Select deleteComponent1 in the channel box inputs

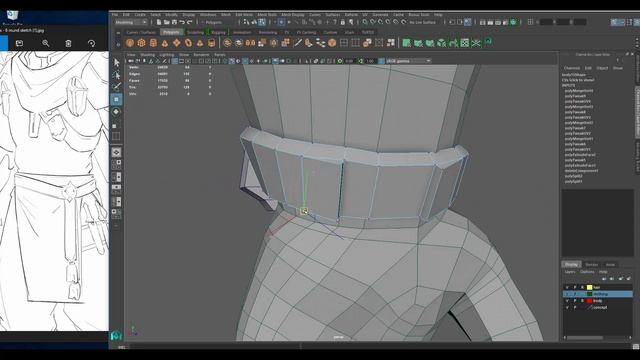click(x=581, y=171)
